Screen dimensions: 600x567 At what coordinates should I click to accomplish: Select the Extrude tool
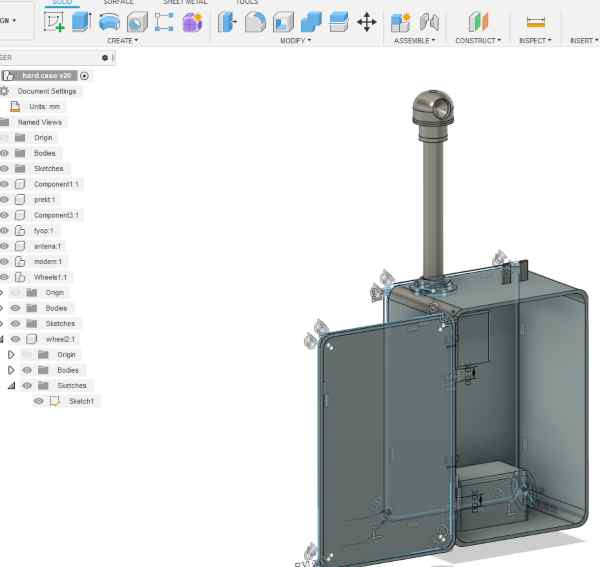[82, 21]
